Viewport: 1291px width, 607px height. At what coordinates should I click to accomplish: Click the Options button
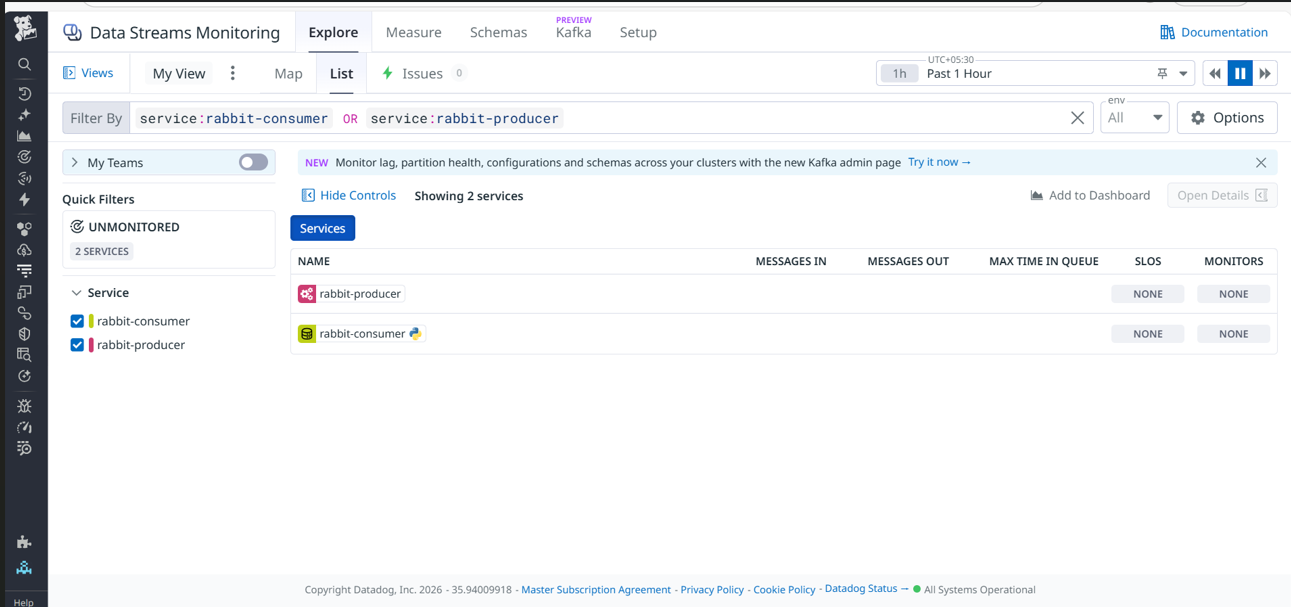coord(1227,118)
